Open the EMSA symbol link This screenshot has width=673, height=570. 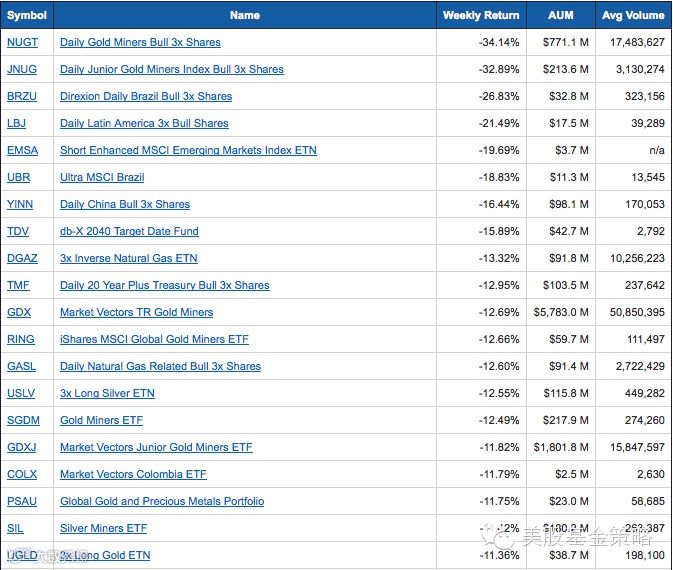click(x=22, y=150)
